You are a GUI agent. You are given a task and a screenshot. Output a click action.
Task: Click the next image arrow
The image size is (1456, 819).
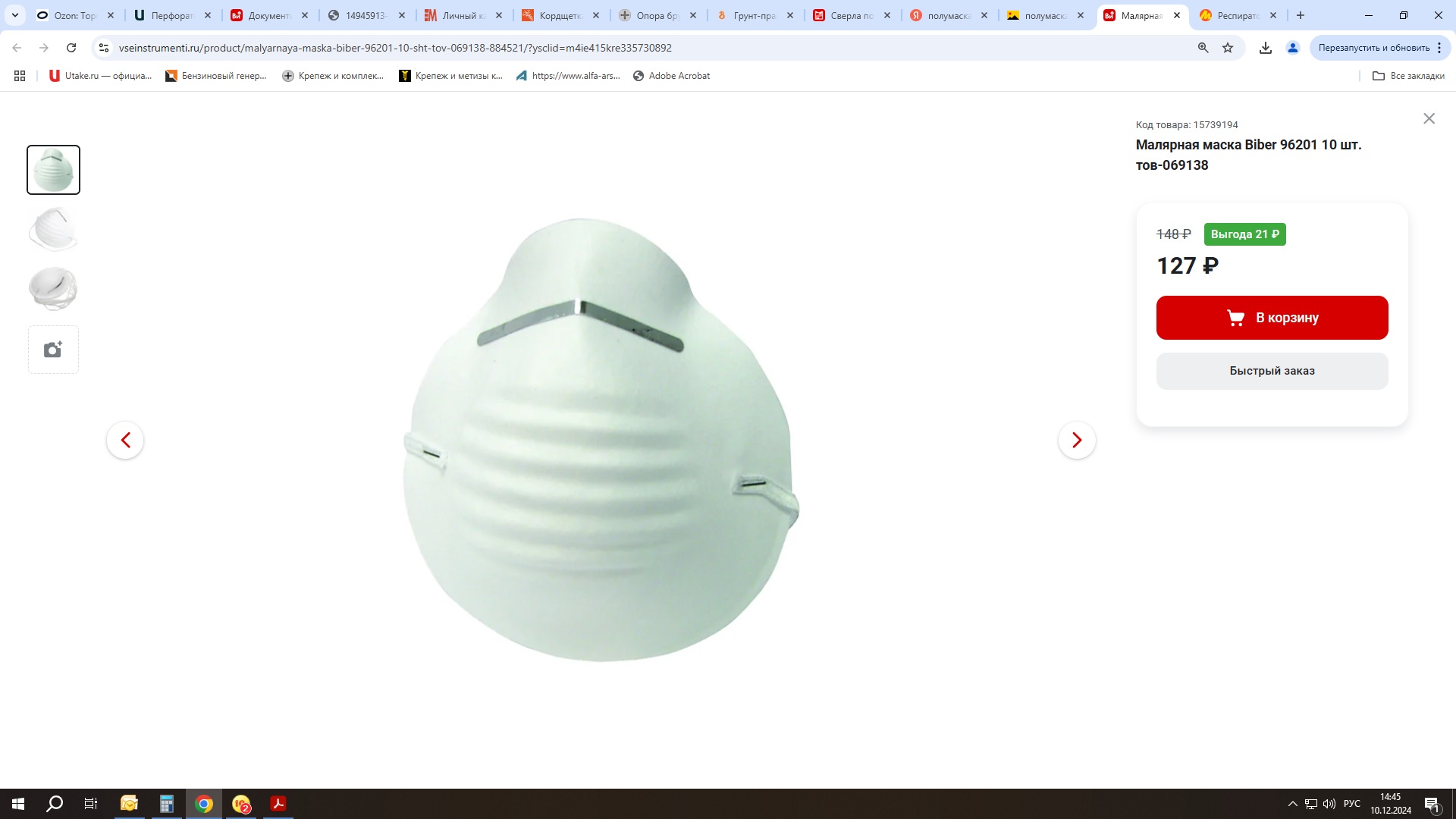tap(1076, 440)
